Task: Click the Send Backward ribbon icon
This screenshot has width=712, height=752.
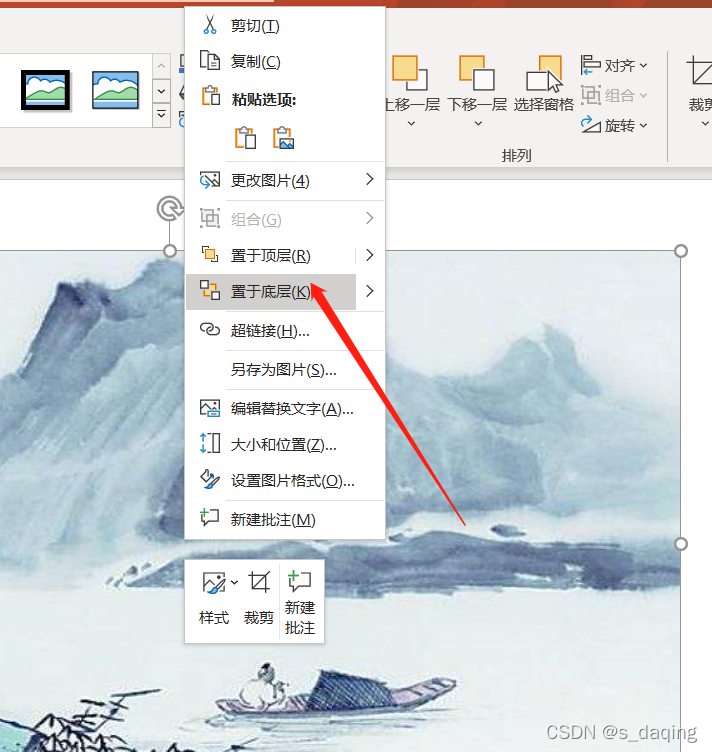Action: click(x=477, y=73)
